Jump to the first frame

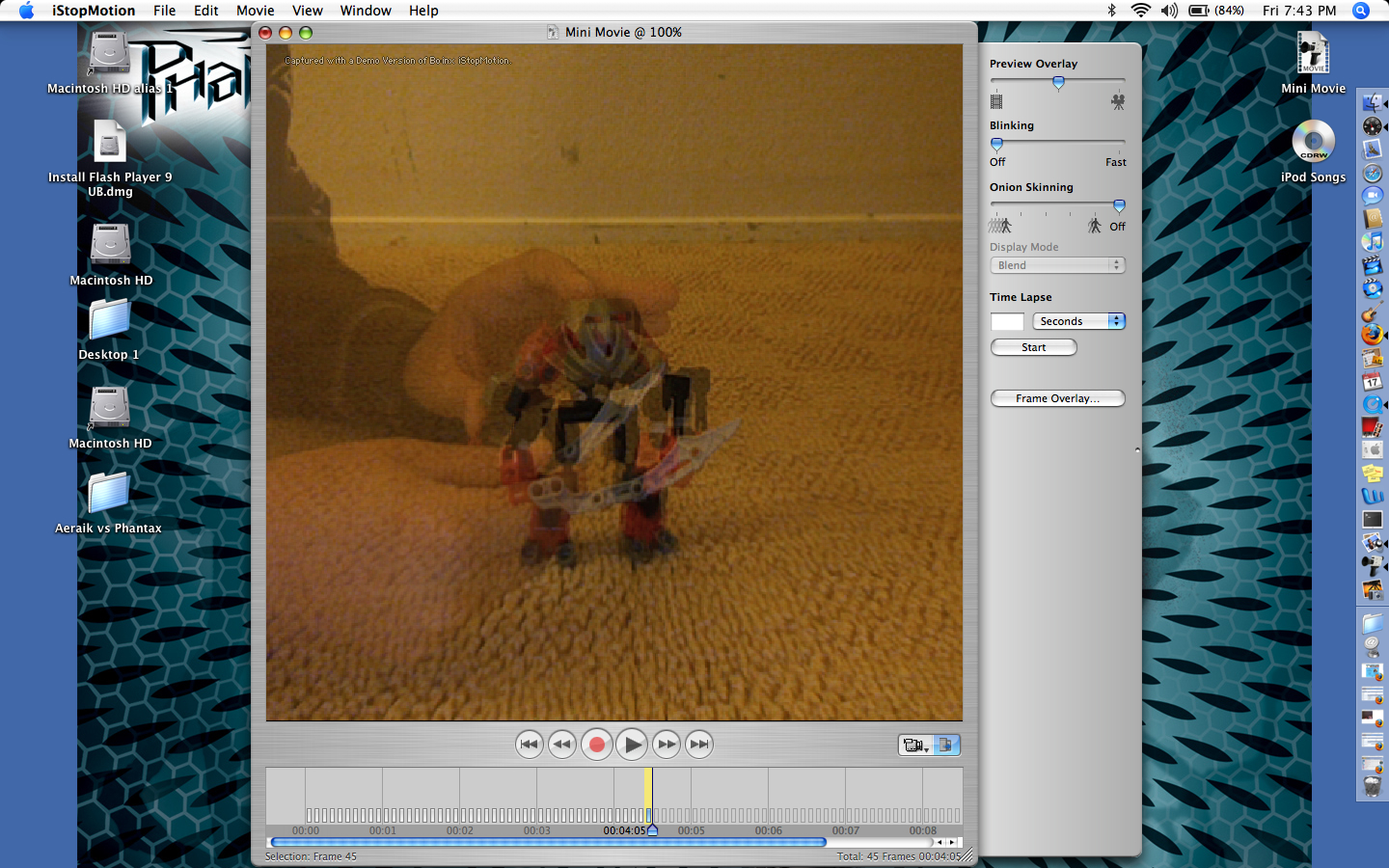pyautogui.click(x=529, y=745)
